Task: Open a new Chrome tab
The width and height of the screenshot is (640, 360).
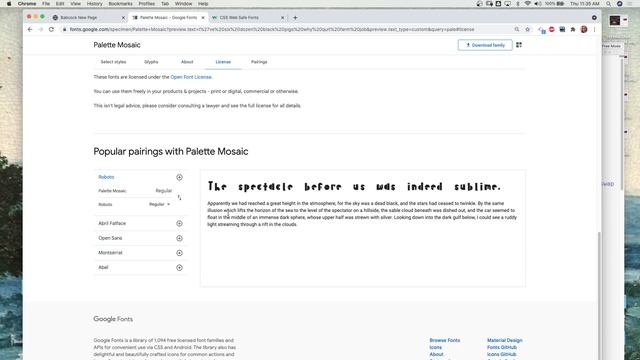Action: (x=295, y=18)
